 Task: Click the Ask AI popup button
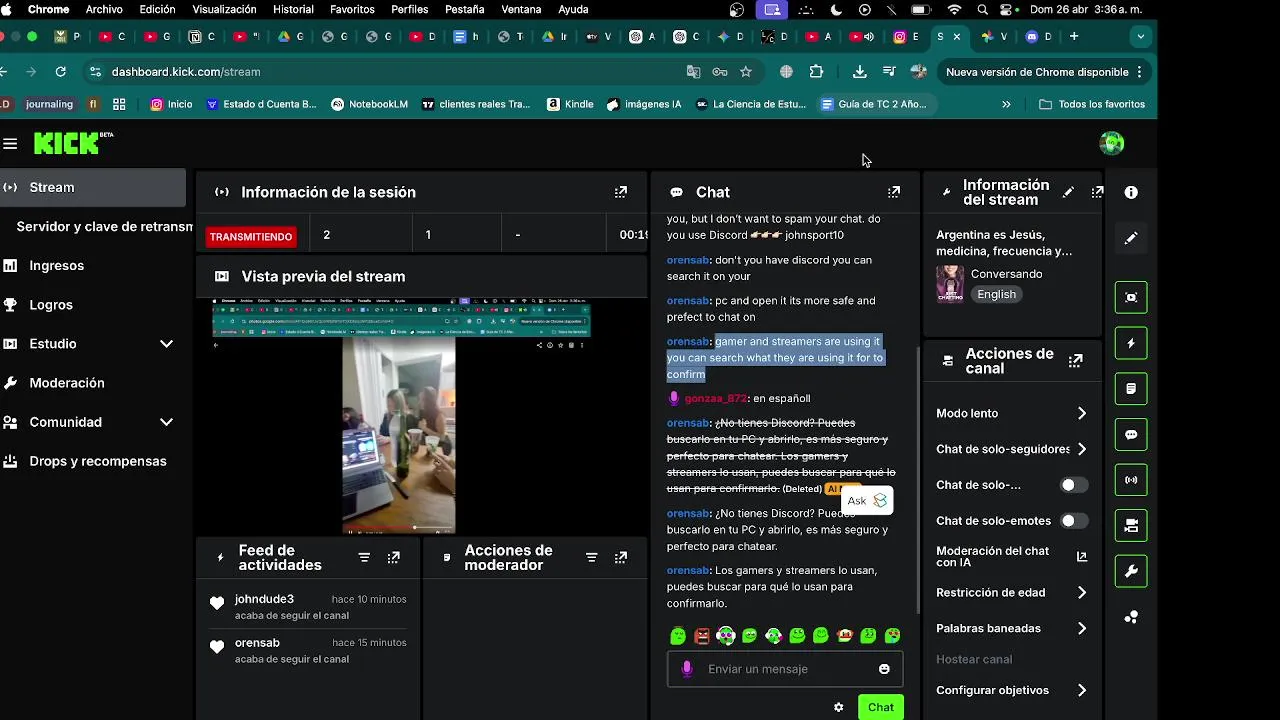click(867, 501)
